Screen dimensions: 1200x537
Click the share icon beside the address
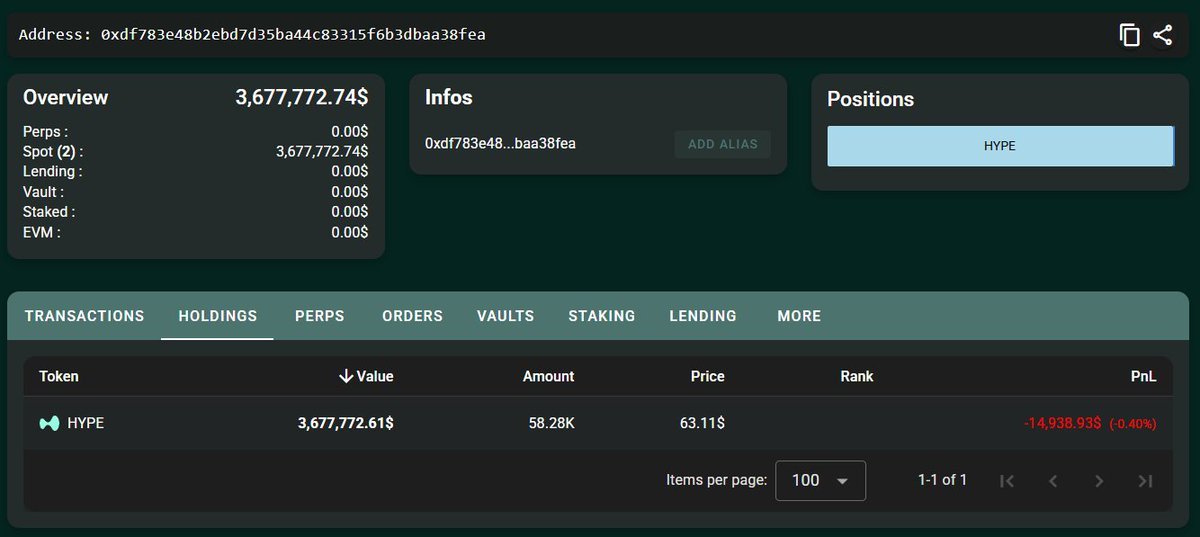(x=1162, y=35)
